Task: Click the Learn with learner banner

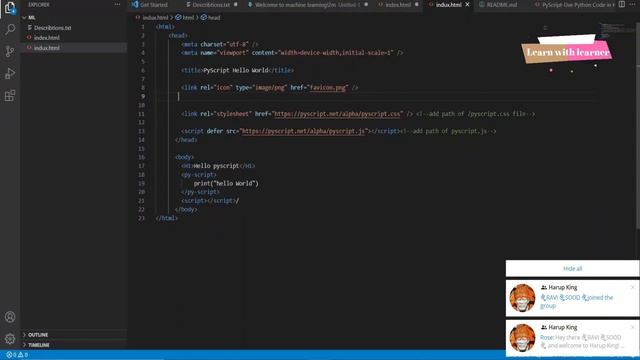Action: coord(567,52)
